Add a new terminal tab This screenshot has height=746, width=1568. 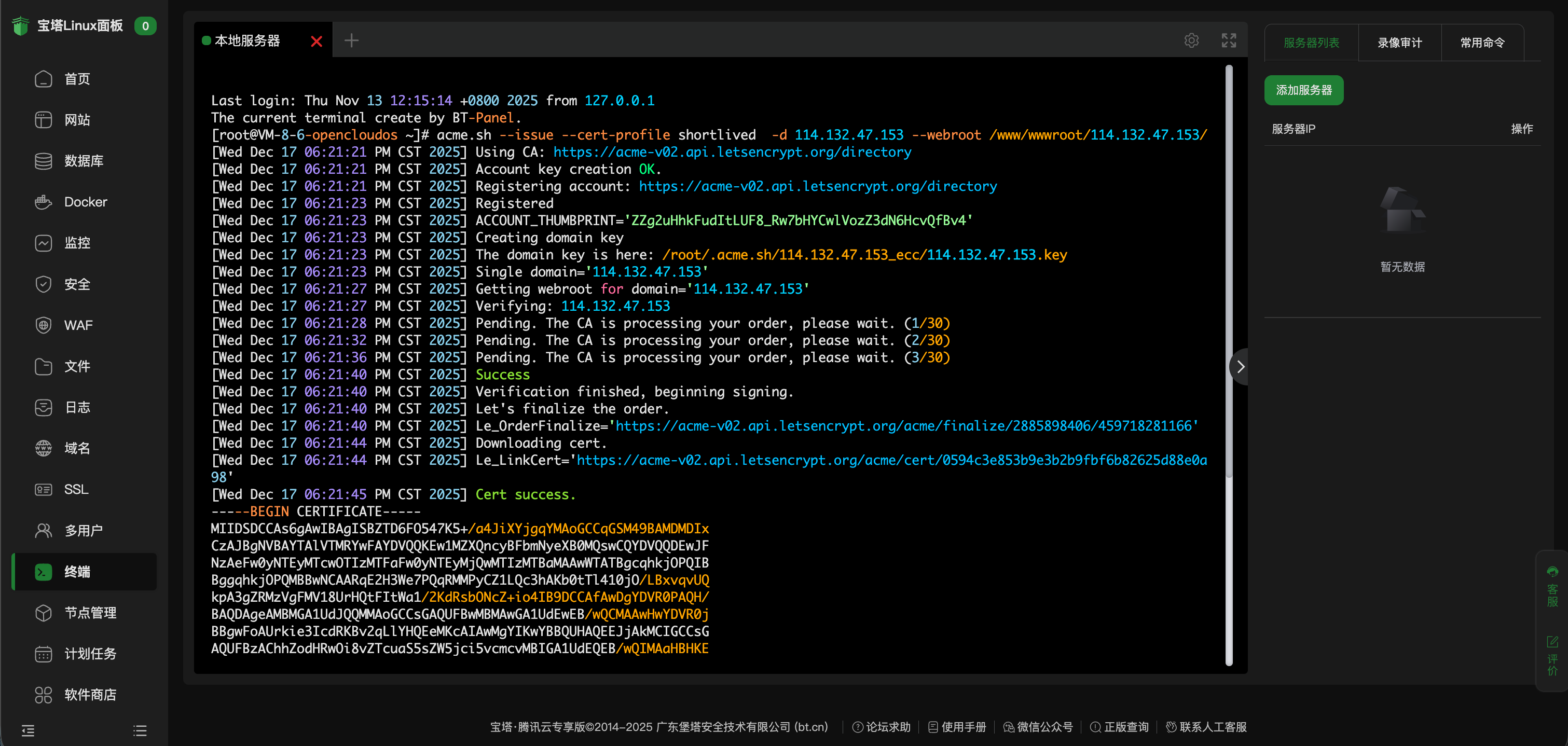[x=351, y=41]
